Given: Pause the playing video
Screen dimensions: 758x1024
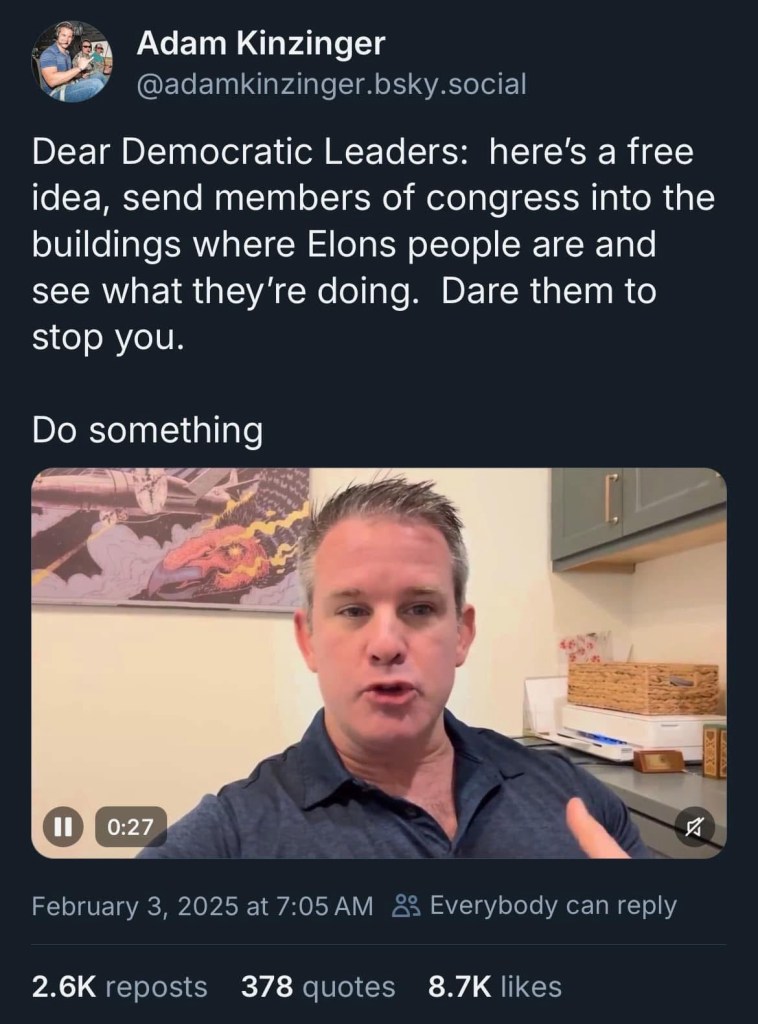Looking at the screenshot, I should click(x=64, y=827).
